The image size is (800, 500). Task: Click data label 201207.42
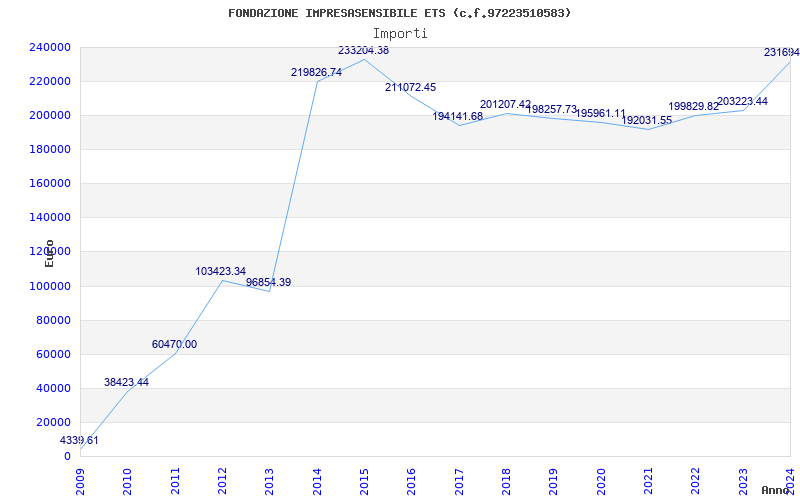pyautogui.click(x=506, y=104)
